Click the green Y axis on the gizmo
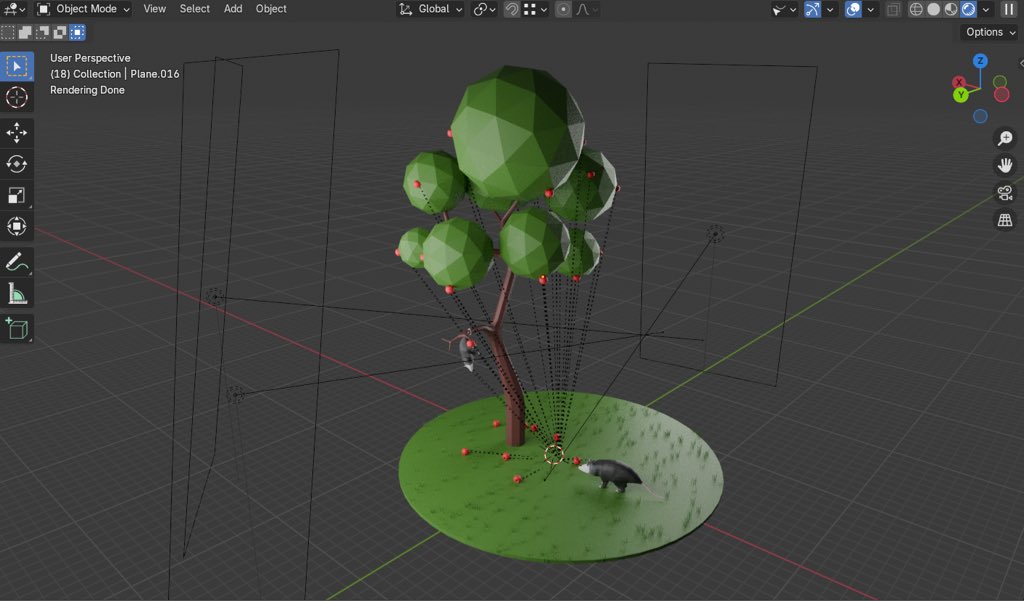The image size is (1024, 601). [x=960, y=95]
